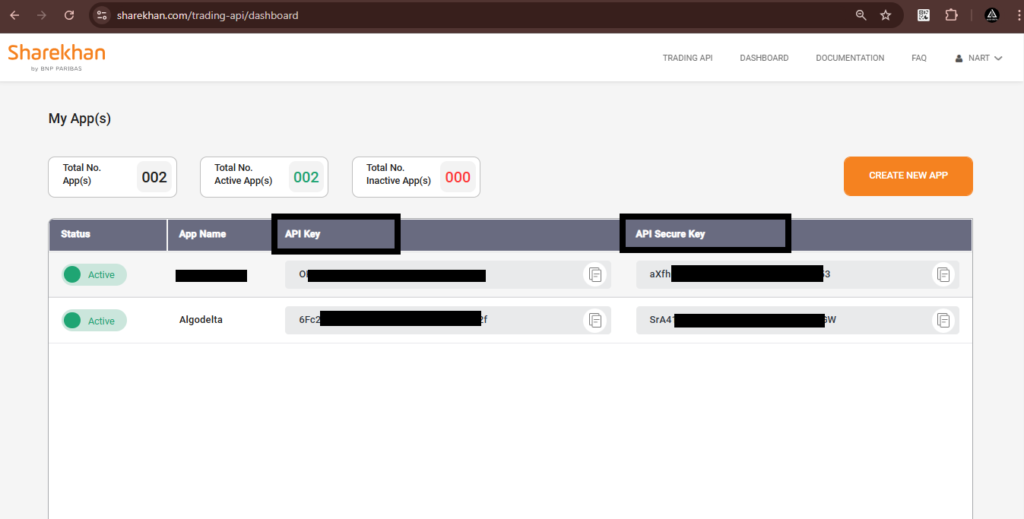Reload the page with the browser refresh icon

click(69, 15)
